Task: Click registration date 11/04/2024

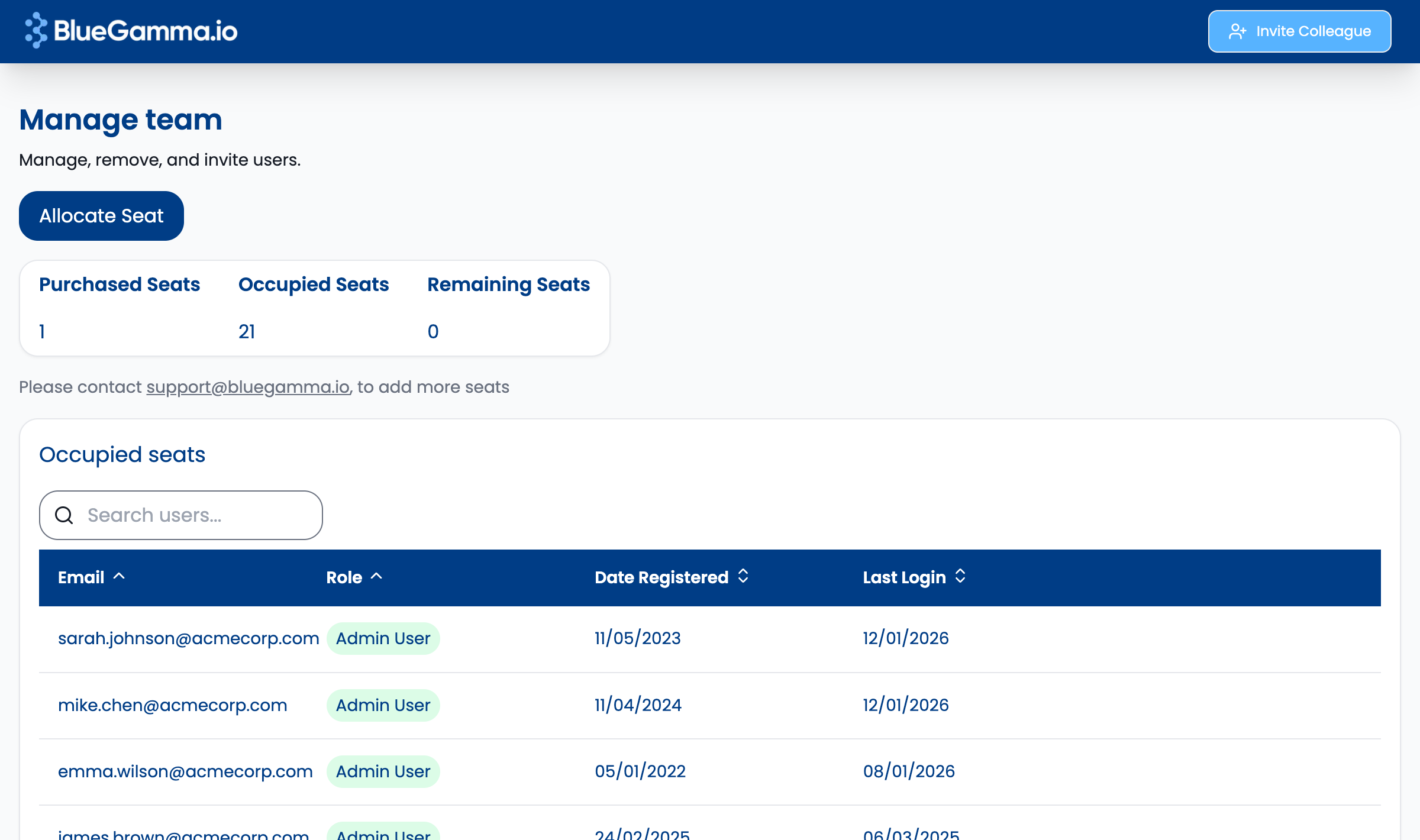Action: pyautogui.click(x=638, y=705)
